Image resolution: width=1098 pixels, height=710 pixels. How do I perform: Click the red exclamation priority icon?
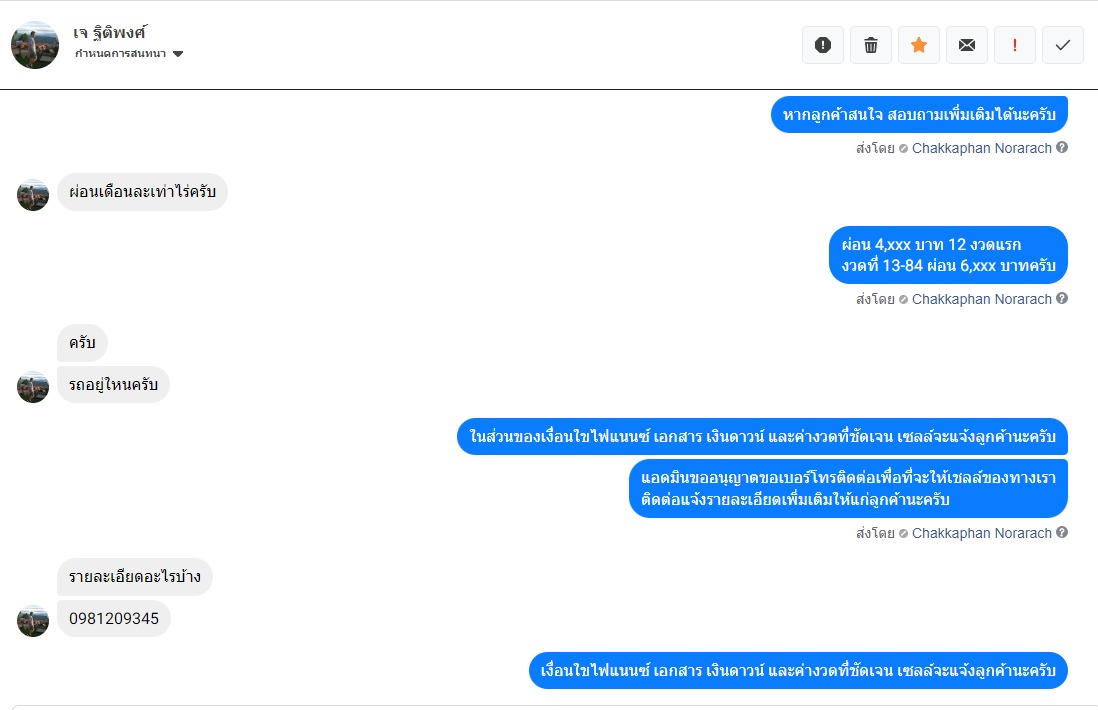point(1015,45)
